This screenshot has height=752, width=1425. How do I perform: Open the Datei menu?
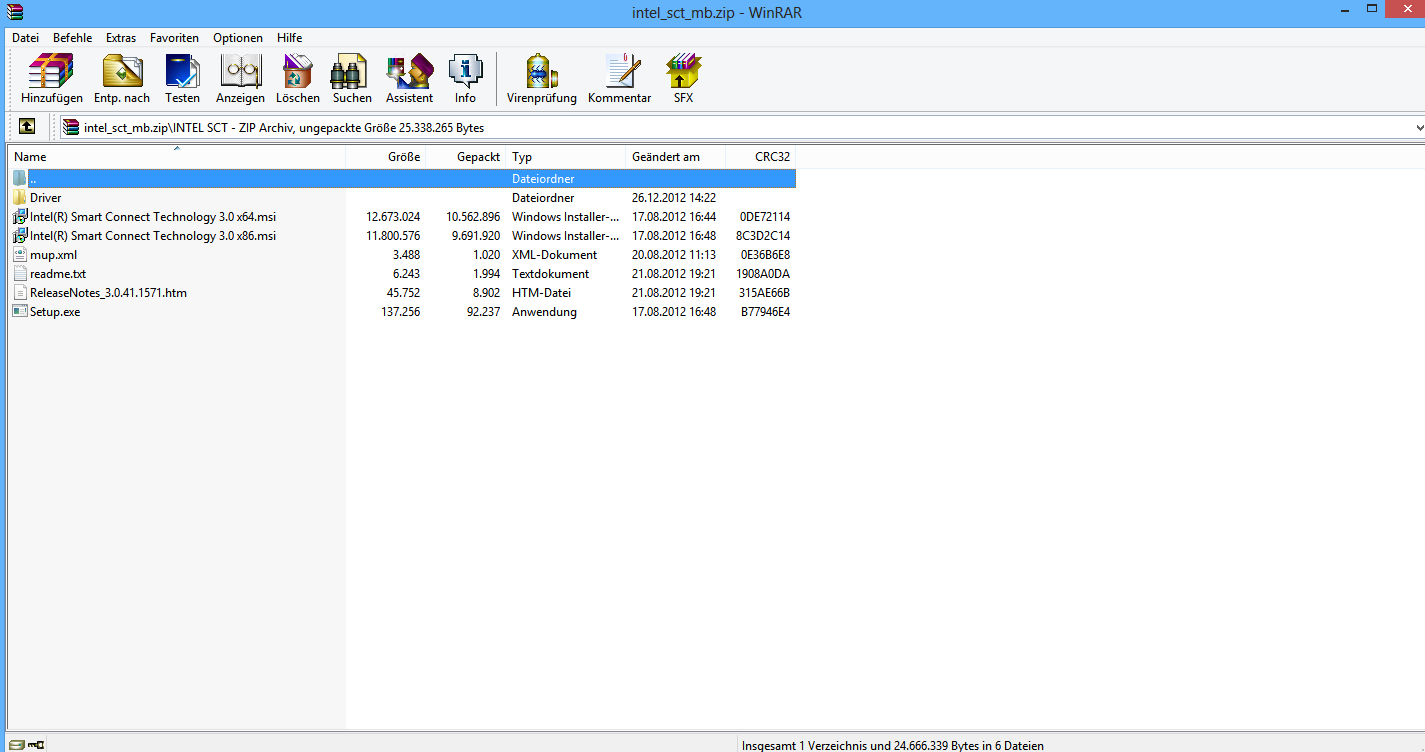tap(25, 38)
